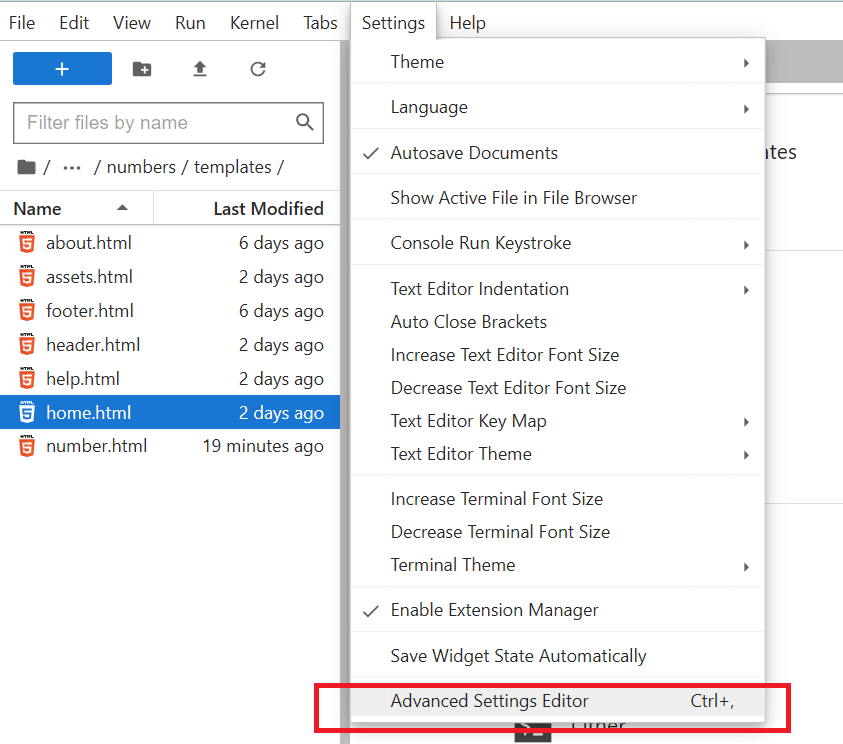Click the search magnifier in filter box
The width and height of the screenshot is (843, 744).
304,123
